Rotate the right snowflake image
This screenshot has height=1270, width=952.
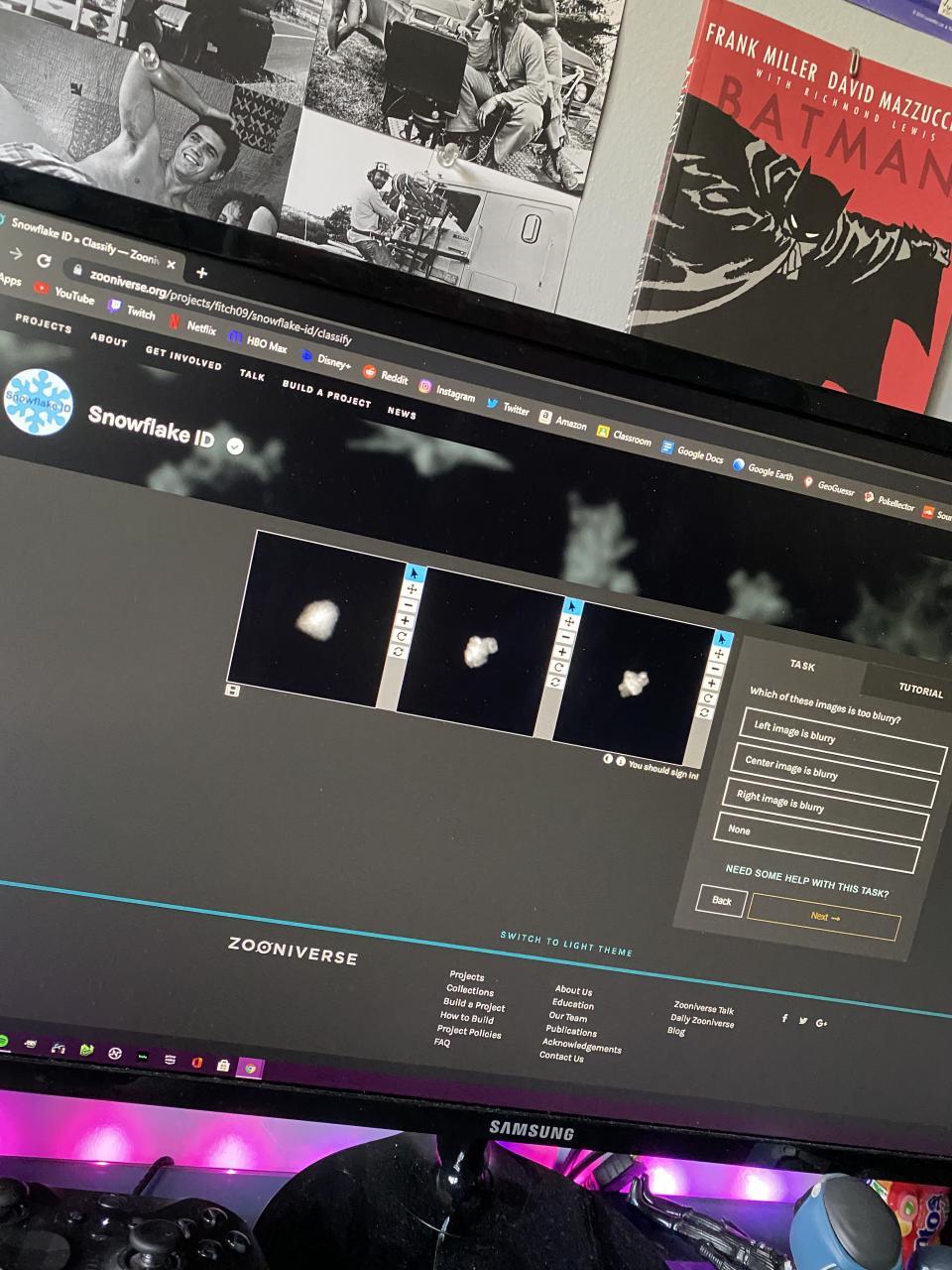pyautogui.click(x=707, y=698)
